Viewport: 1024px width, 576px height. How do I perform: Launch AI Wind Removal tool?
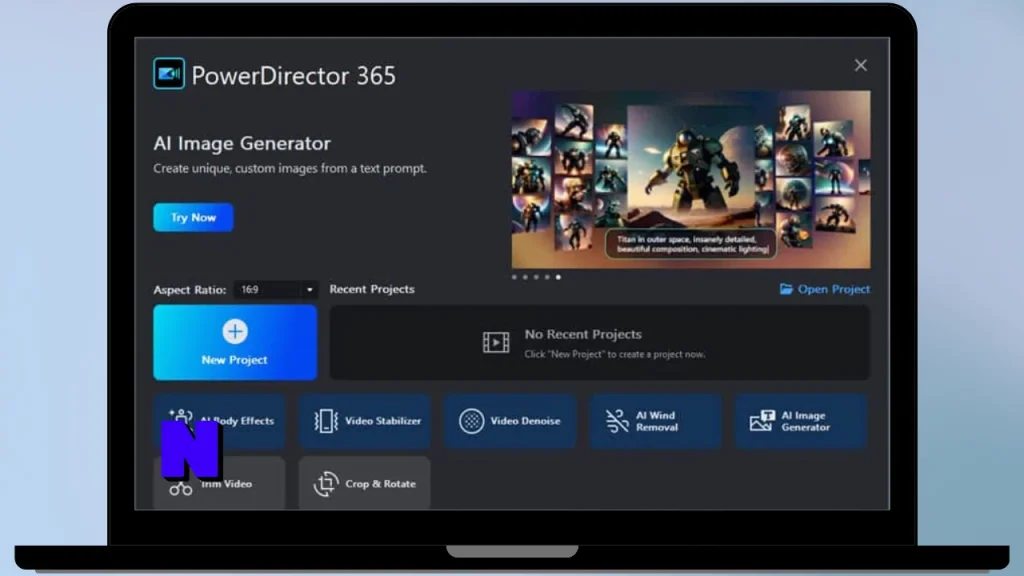(656, 421)
